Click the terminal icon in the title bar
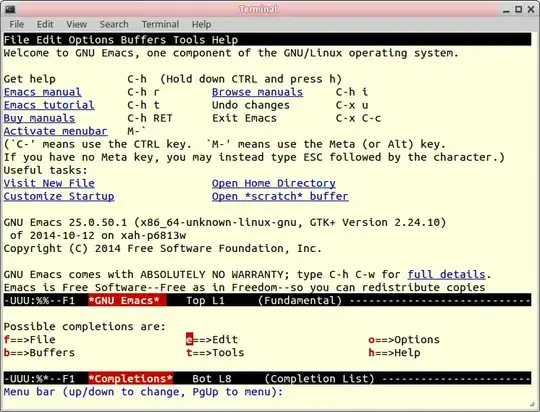 click(10, 9)
